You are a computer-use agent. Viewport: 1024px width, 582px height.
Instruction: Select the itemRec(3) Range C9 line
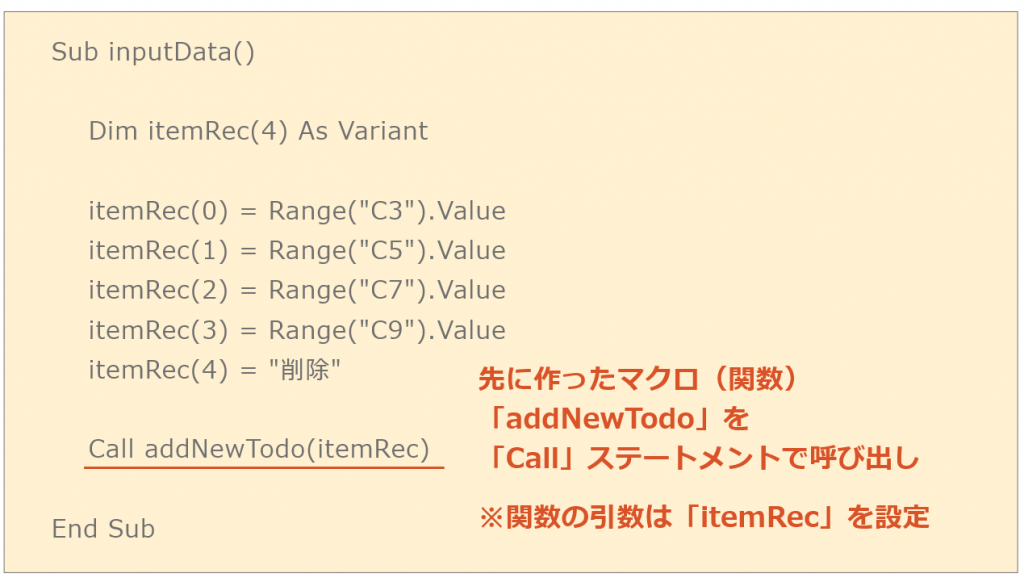tap(297, 330)
